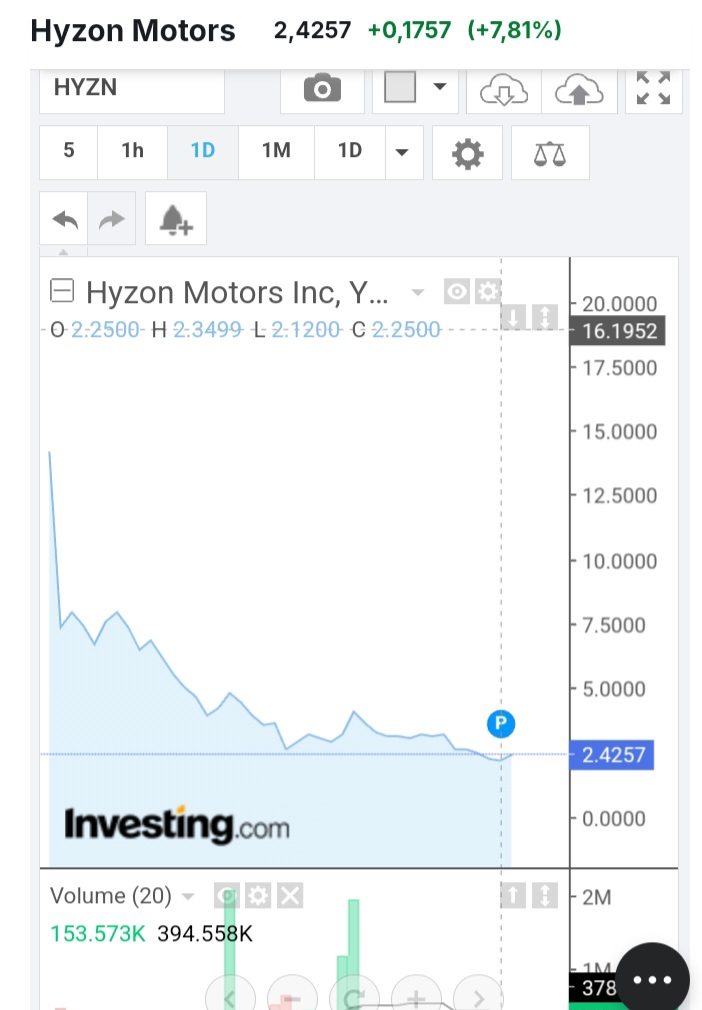The width and height of the screenshot is (702, 1010).
Task: Undo the last chart action
Action: (x=65, y=219)
